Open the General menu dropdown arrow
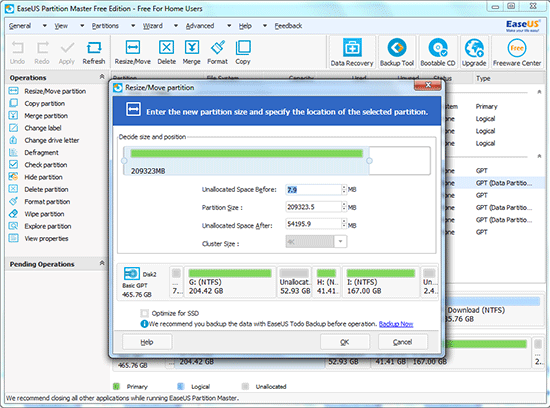 point(45,26)
